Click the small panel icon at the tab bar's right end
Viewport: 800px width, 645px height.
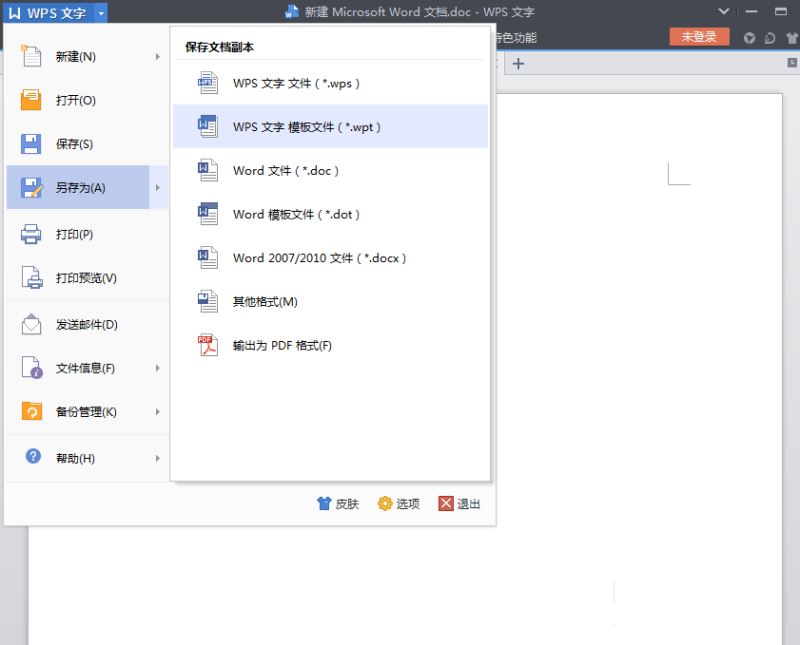click(x=792, y=62)
